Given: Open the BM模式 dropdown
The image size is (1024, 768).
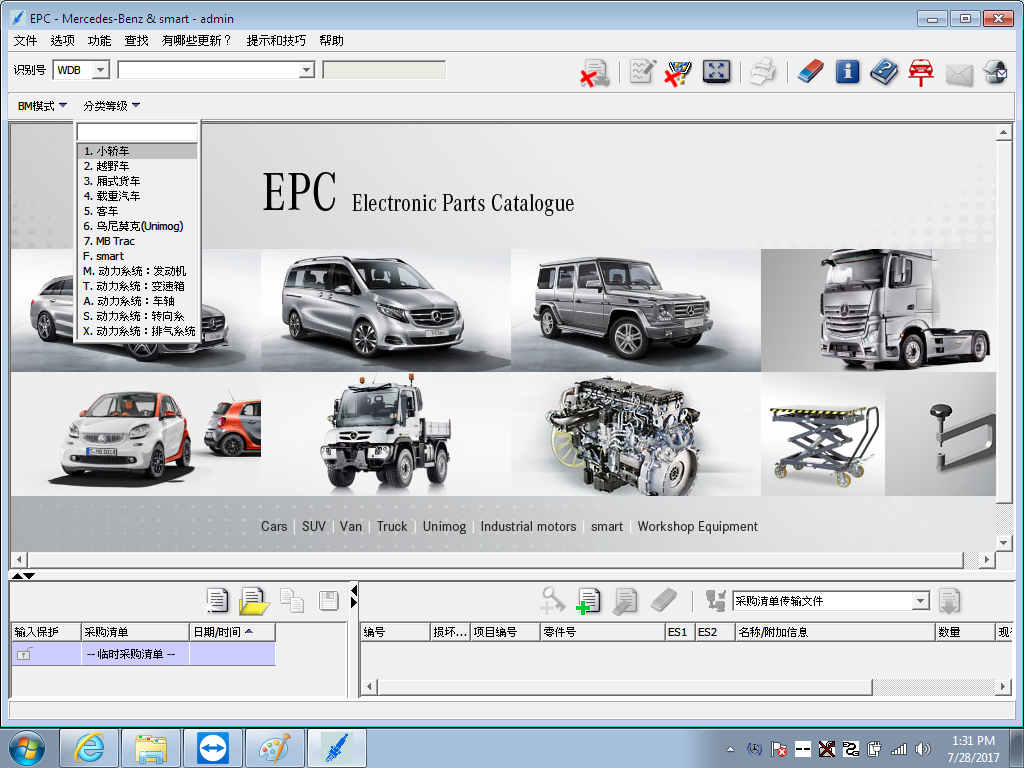Looking at the screenshot, I should point(42,106).
